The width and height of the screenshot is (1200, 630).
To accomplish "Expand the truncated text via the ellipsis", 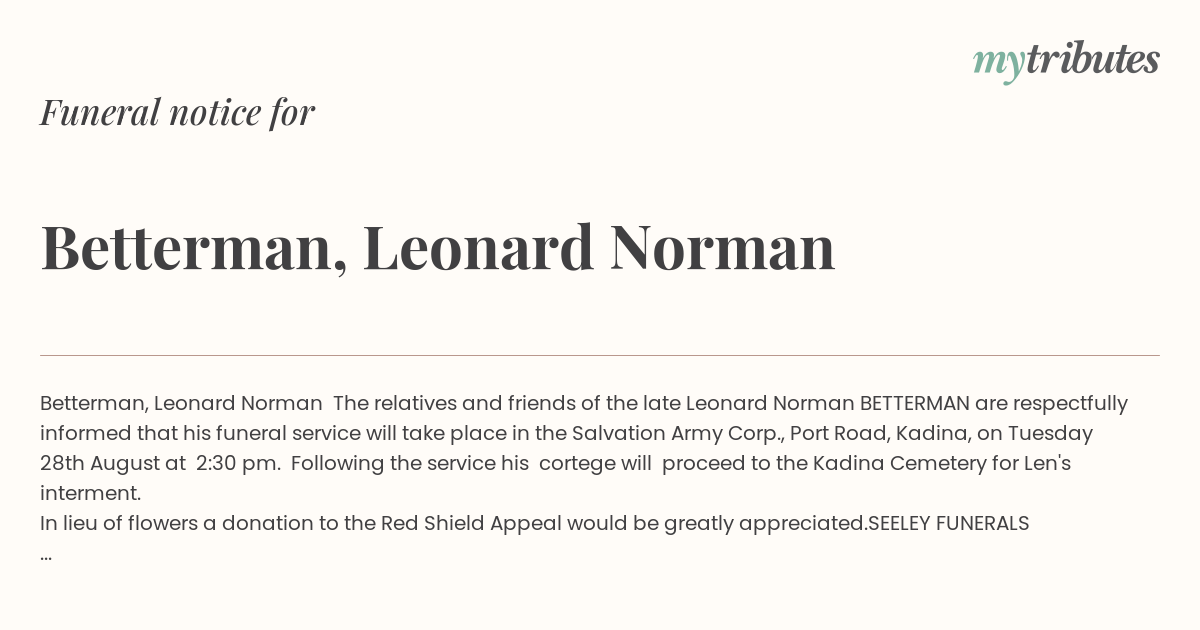I will [46, 556].
